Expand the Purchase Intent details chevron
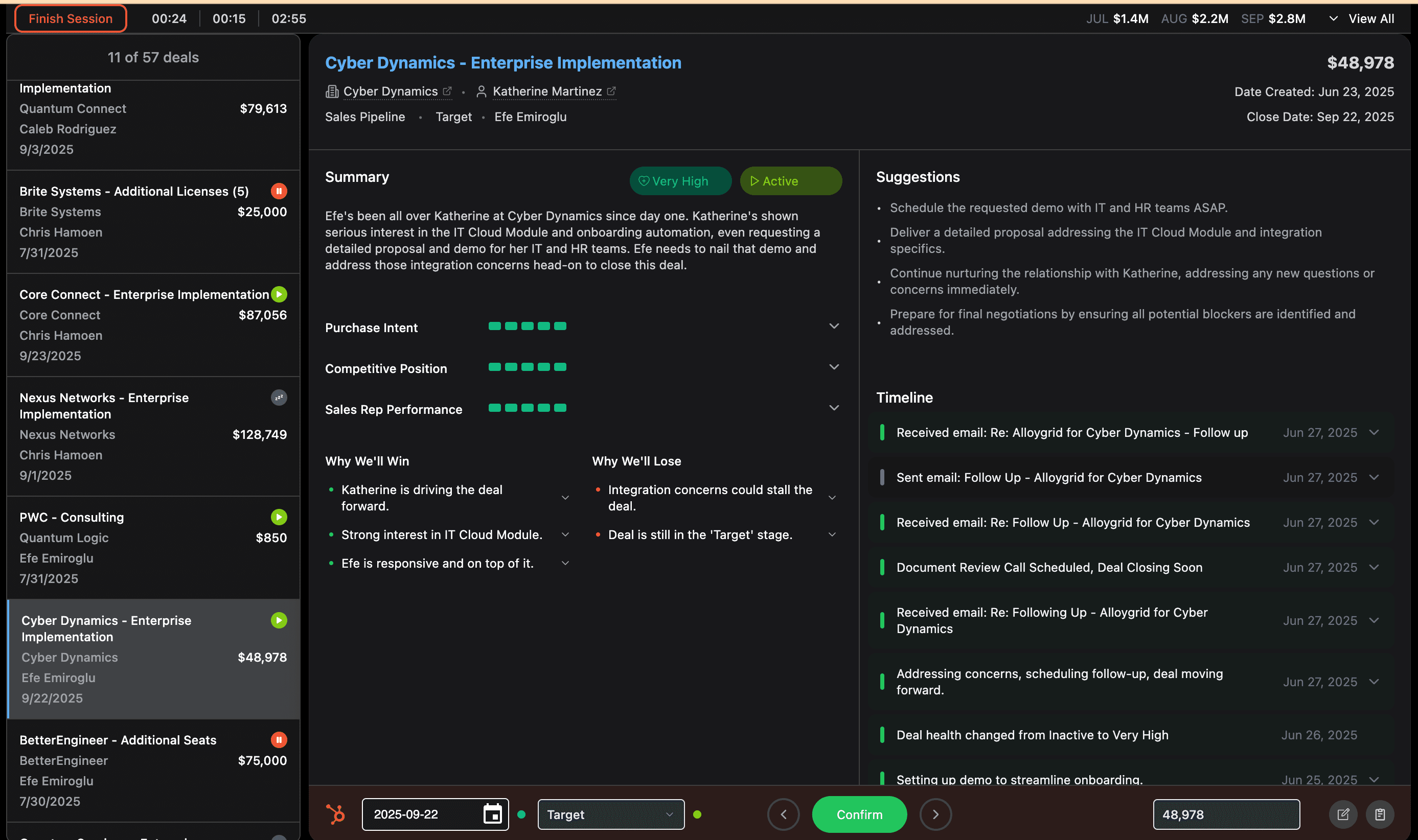This screenshot has height=840, width=1418. [x=834, y=326]
